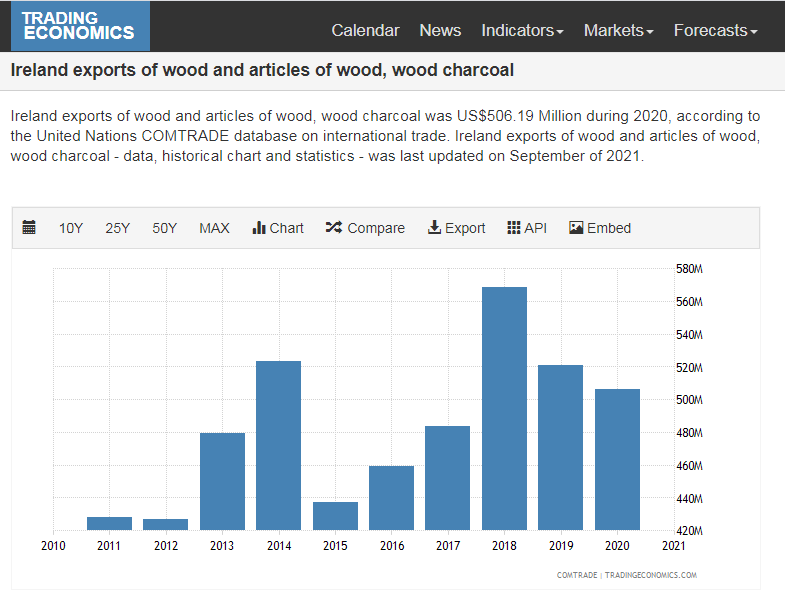
Task: Click the bar chart icon beside Chart
Action: point(259,228)
